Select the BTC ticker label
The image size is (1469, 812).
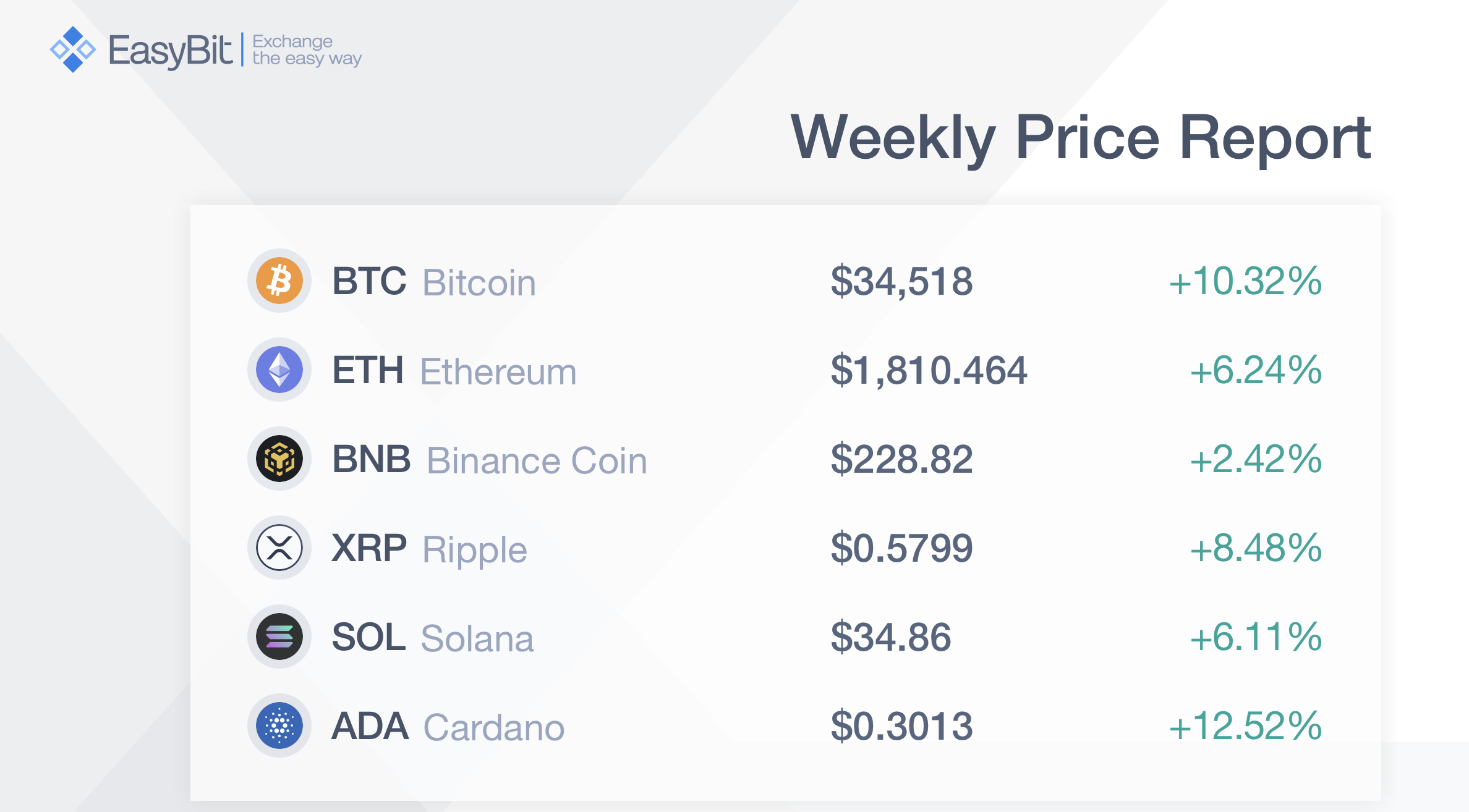(369, 281)
